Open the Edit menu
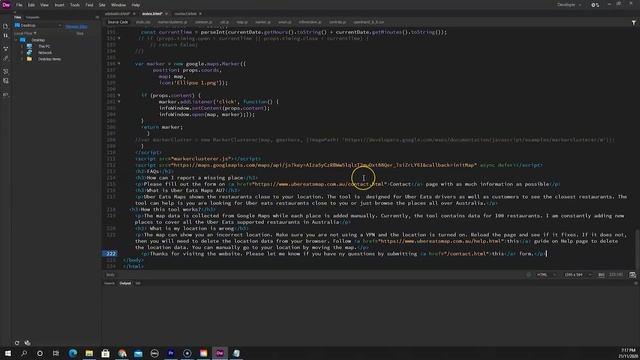 tap(31, 5)
